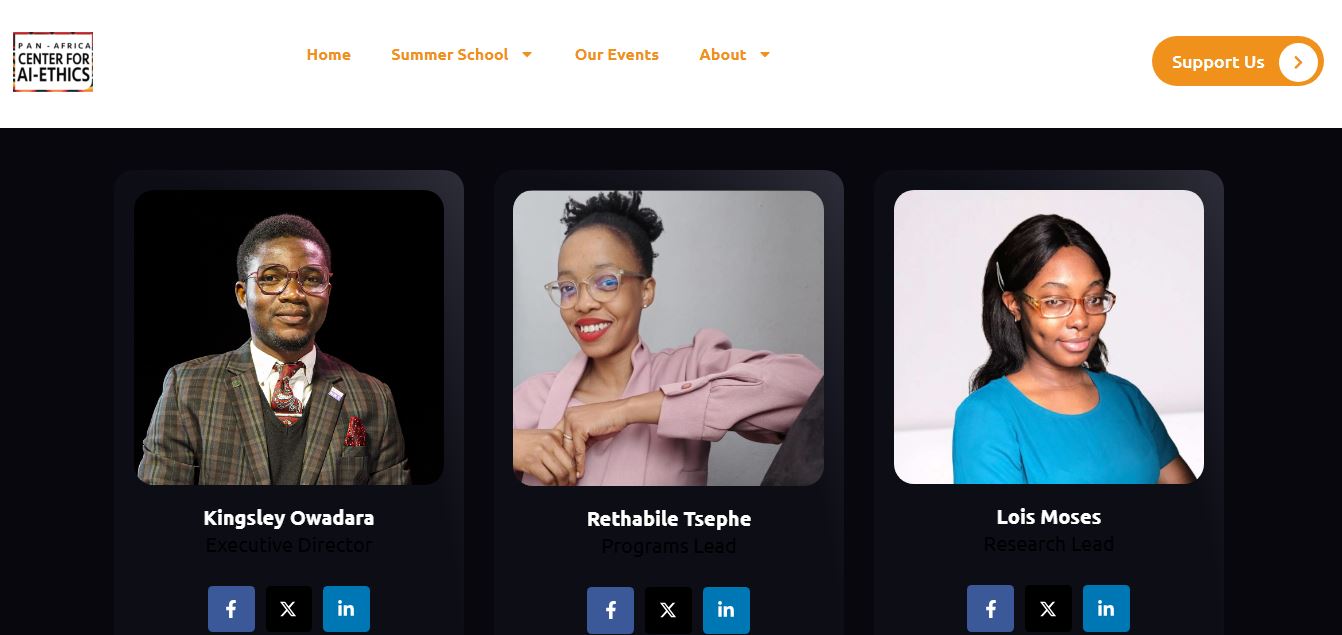1342x635 pixels.
Task: Select the Summer School menu label
Action: [x=449, y=54]
